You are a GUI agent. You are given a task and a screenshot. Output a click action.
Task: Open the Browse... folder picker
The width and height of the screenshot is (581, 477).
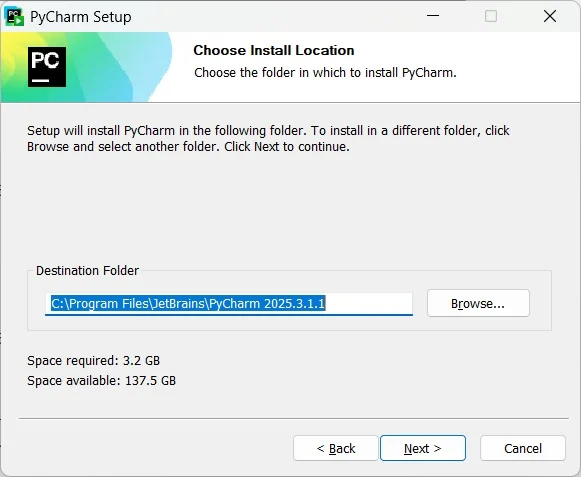(478, 303)
